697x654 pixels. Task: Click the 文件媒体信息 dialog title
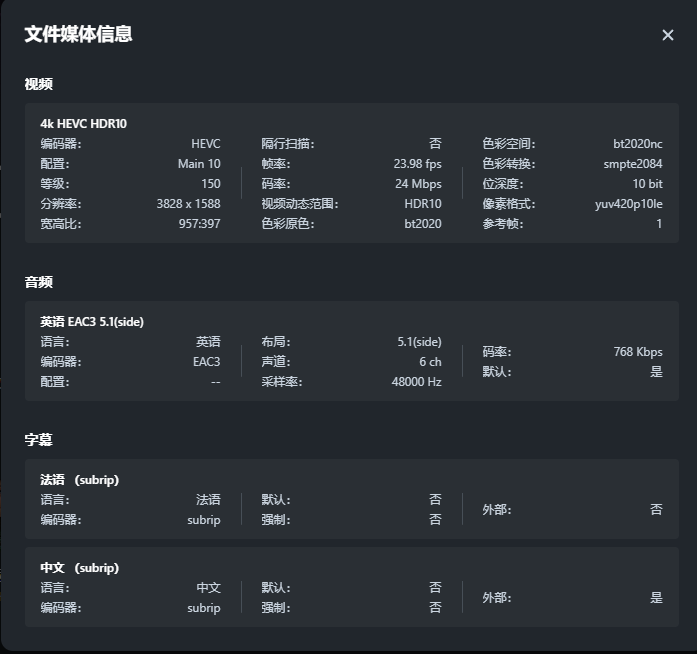(78, 34)
